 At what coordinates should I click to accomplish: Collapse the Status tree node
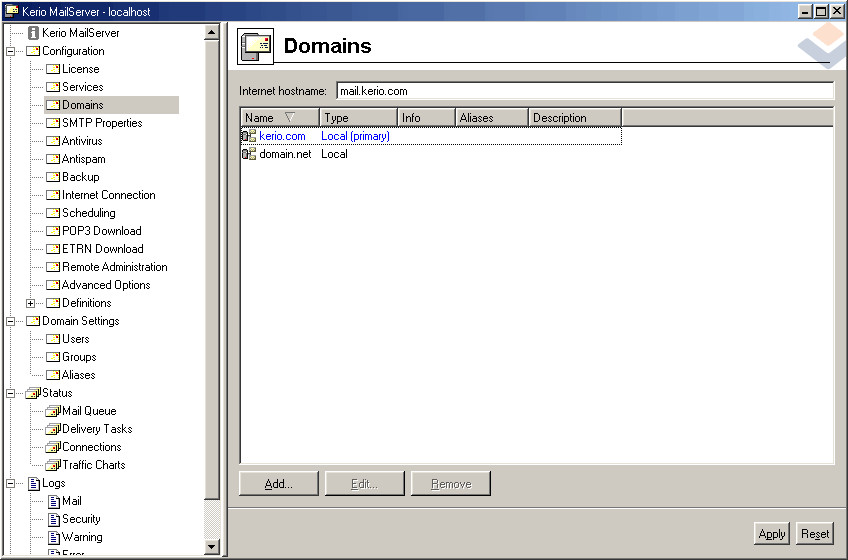click(x=10, y=393)
